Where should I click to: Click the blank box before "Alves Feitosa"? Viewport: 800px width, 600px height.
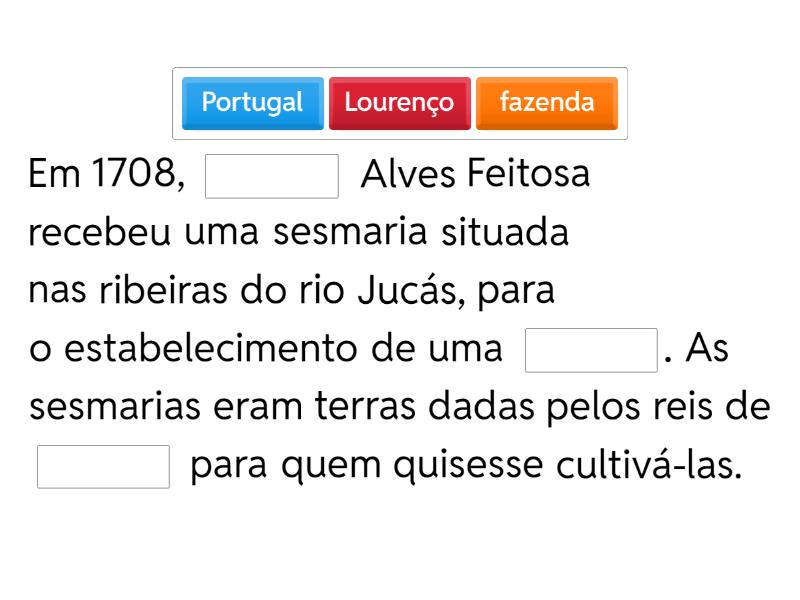pos(272,176)
